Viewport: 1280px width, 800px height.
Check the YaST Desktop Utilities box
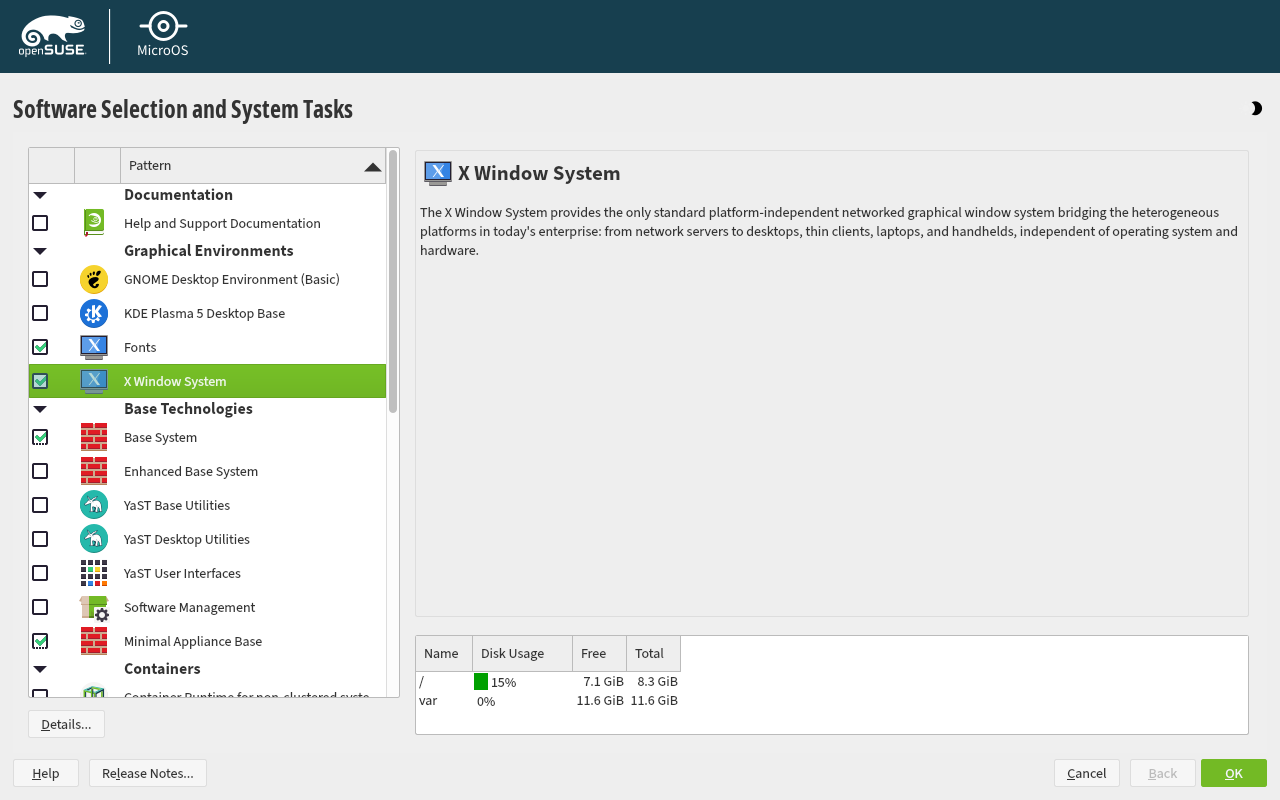coord(40,539)
